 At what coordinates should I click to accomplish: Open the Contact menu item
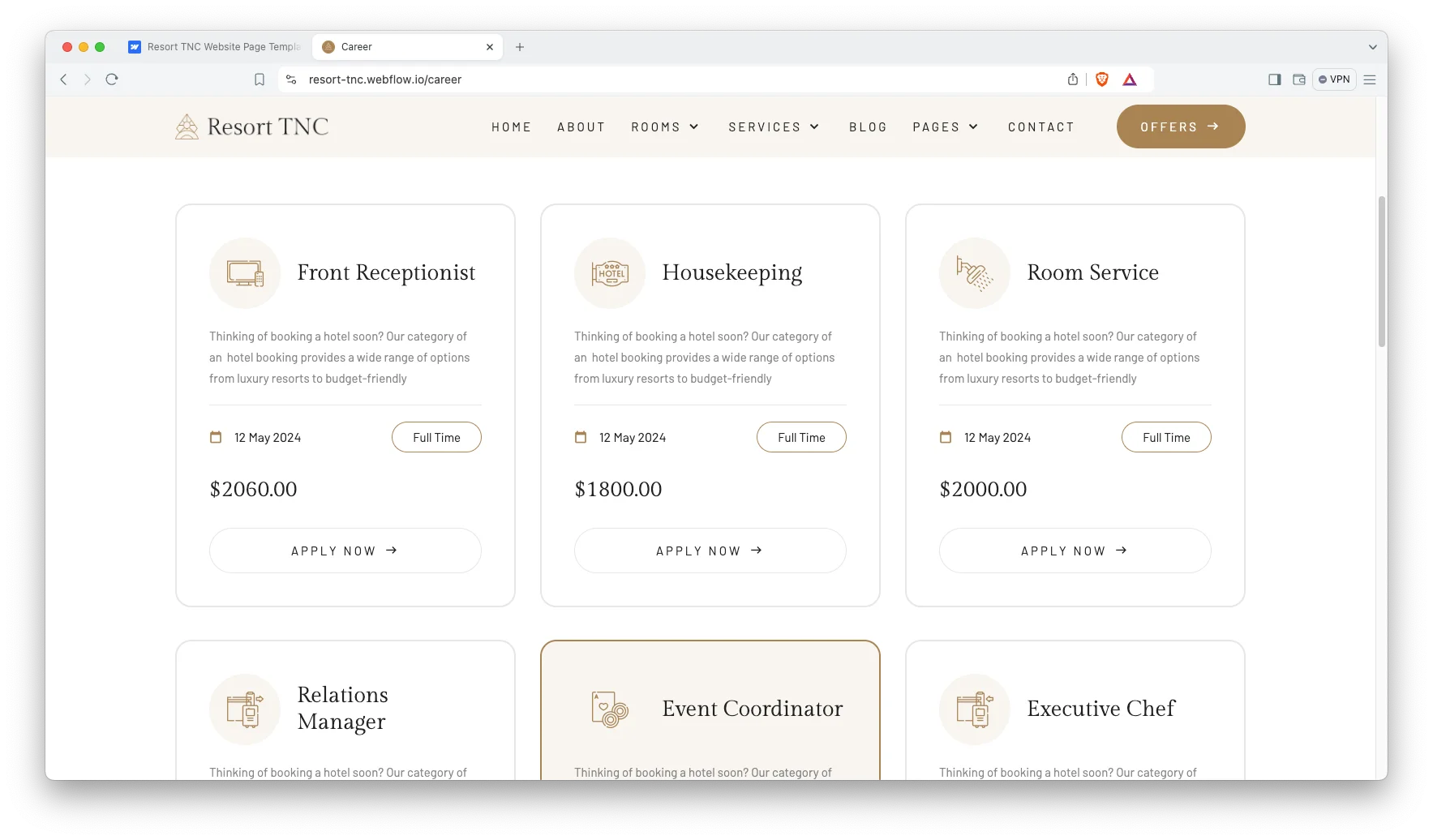coord(1040,127)
